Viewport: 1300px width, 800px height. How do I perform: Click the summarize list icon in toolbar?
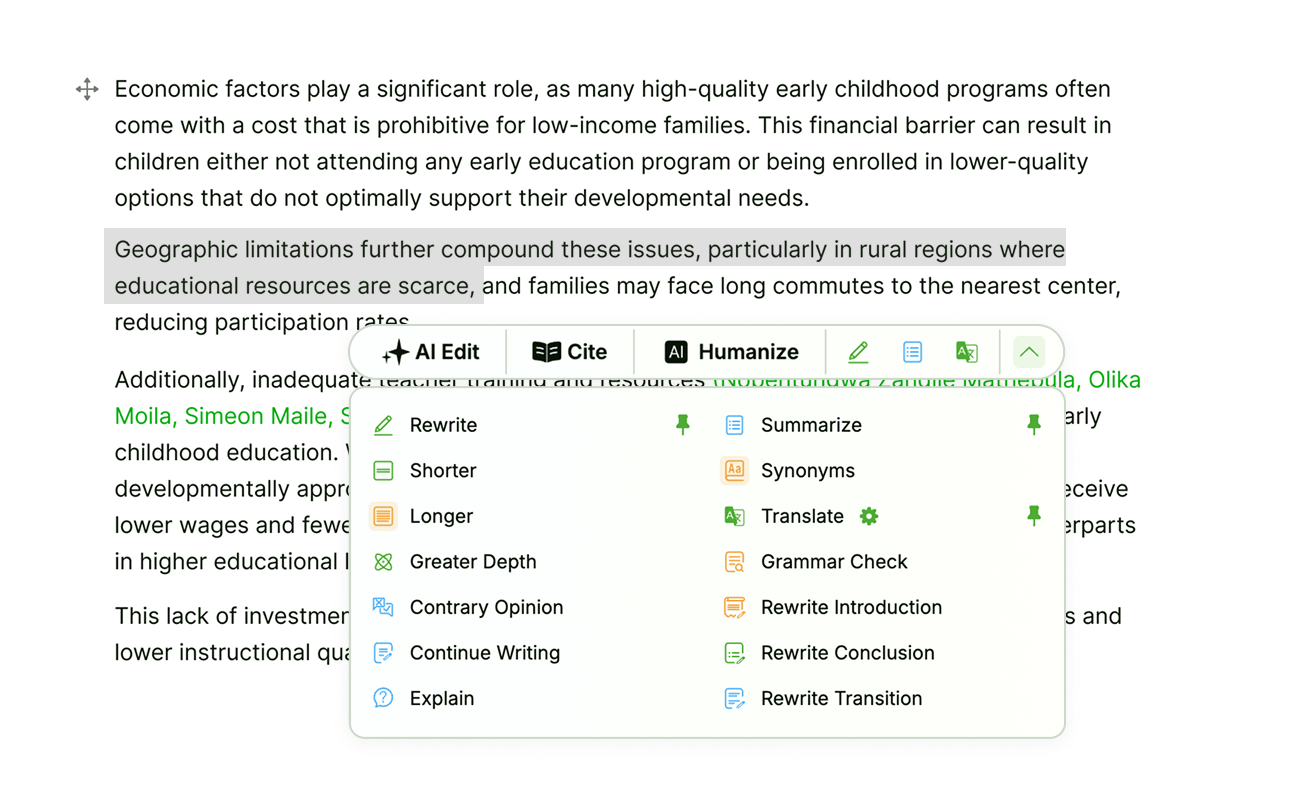tap(912, 352)
